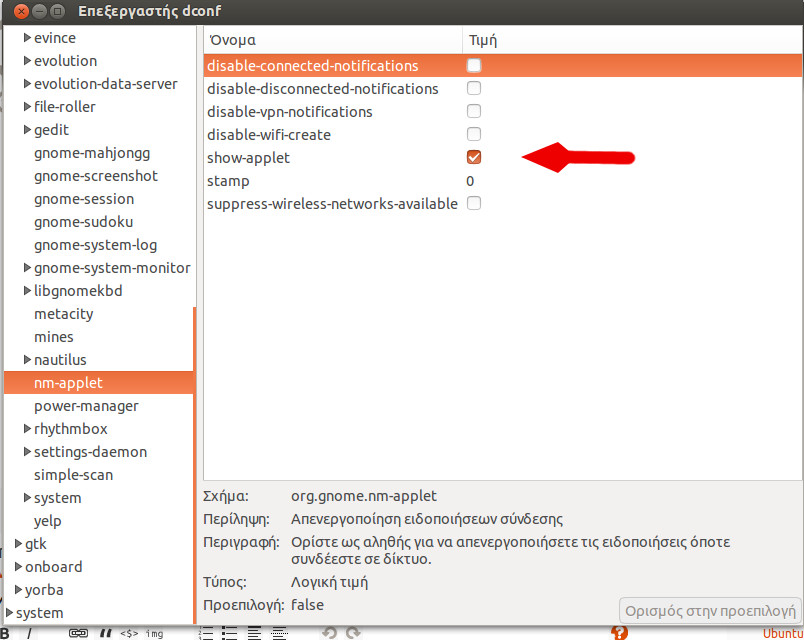Click the redo arrow icon

[352, 633]
